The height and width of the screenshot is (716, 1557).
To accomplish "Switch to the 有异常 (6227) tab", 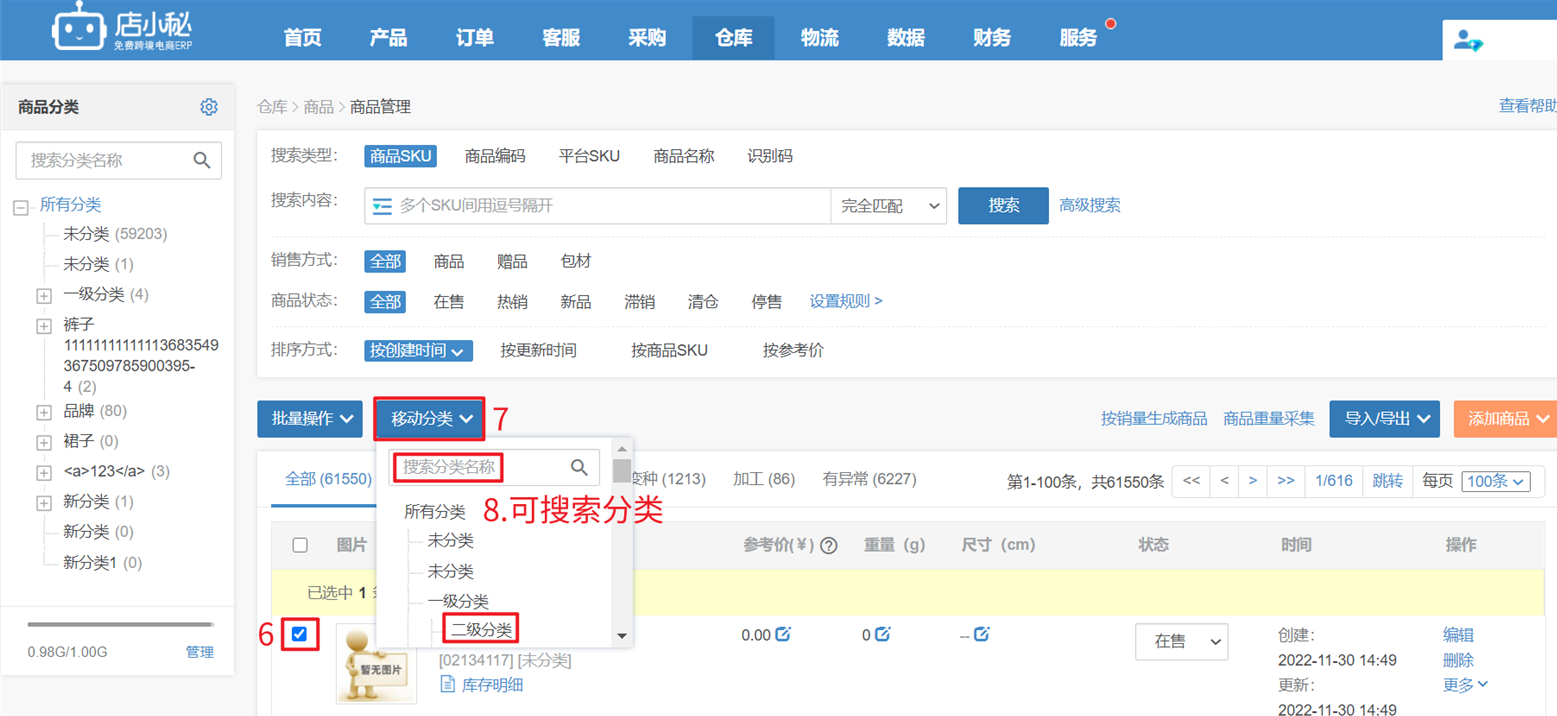I will click(869, 479).
